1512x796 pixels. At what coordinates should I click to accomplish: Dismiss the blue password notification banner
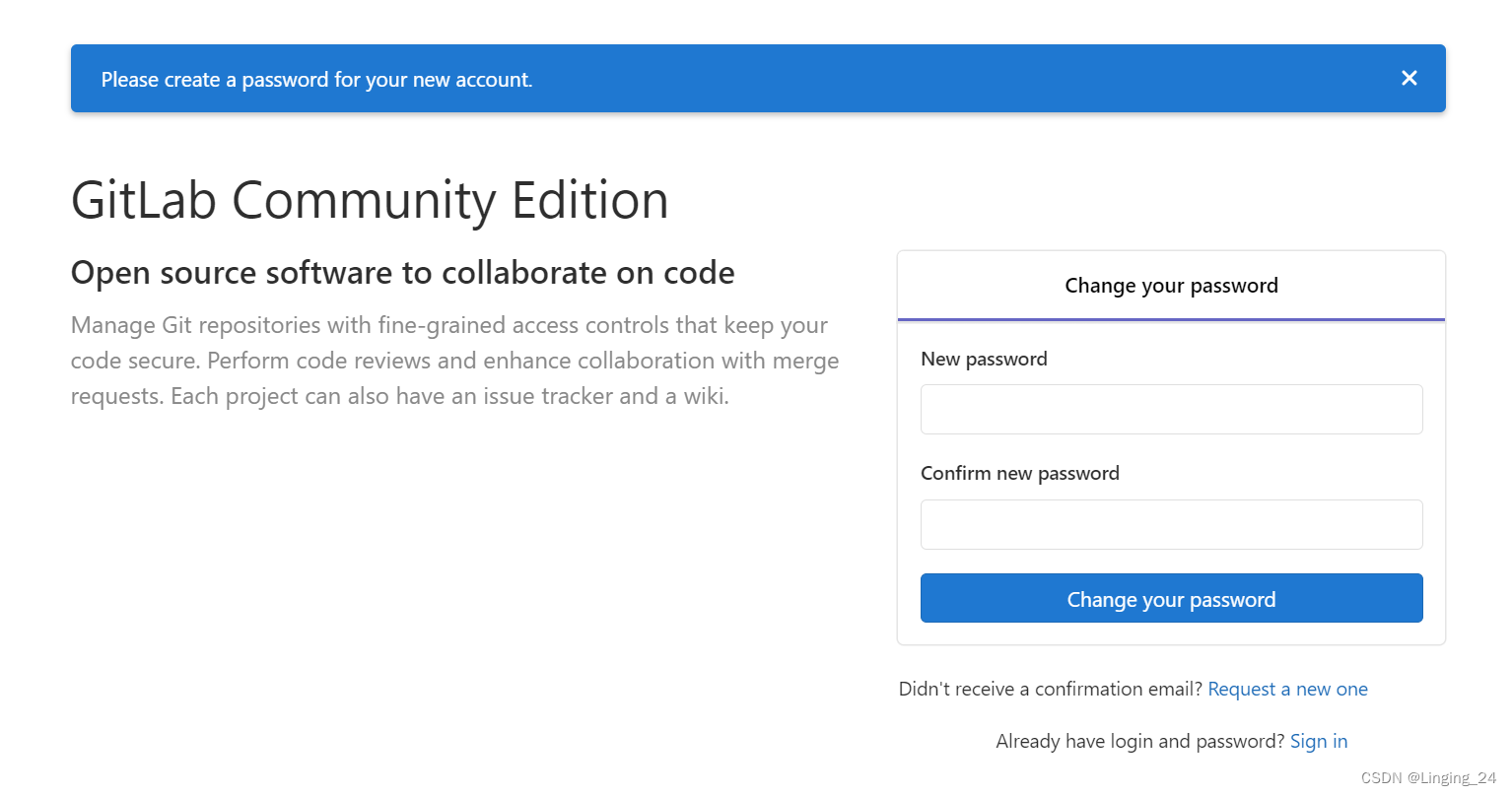pyautogui.click(x=1409, y=78)
